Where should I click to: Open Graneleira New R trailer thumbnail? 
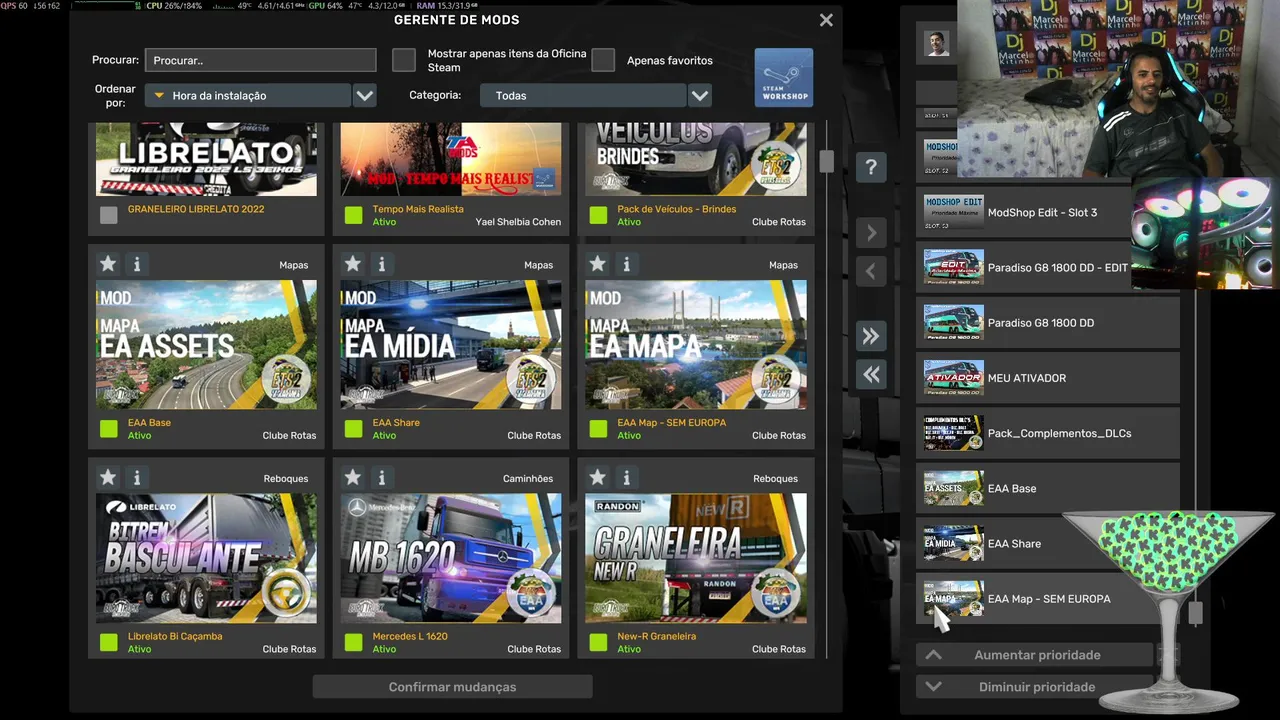point(696,558)
